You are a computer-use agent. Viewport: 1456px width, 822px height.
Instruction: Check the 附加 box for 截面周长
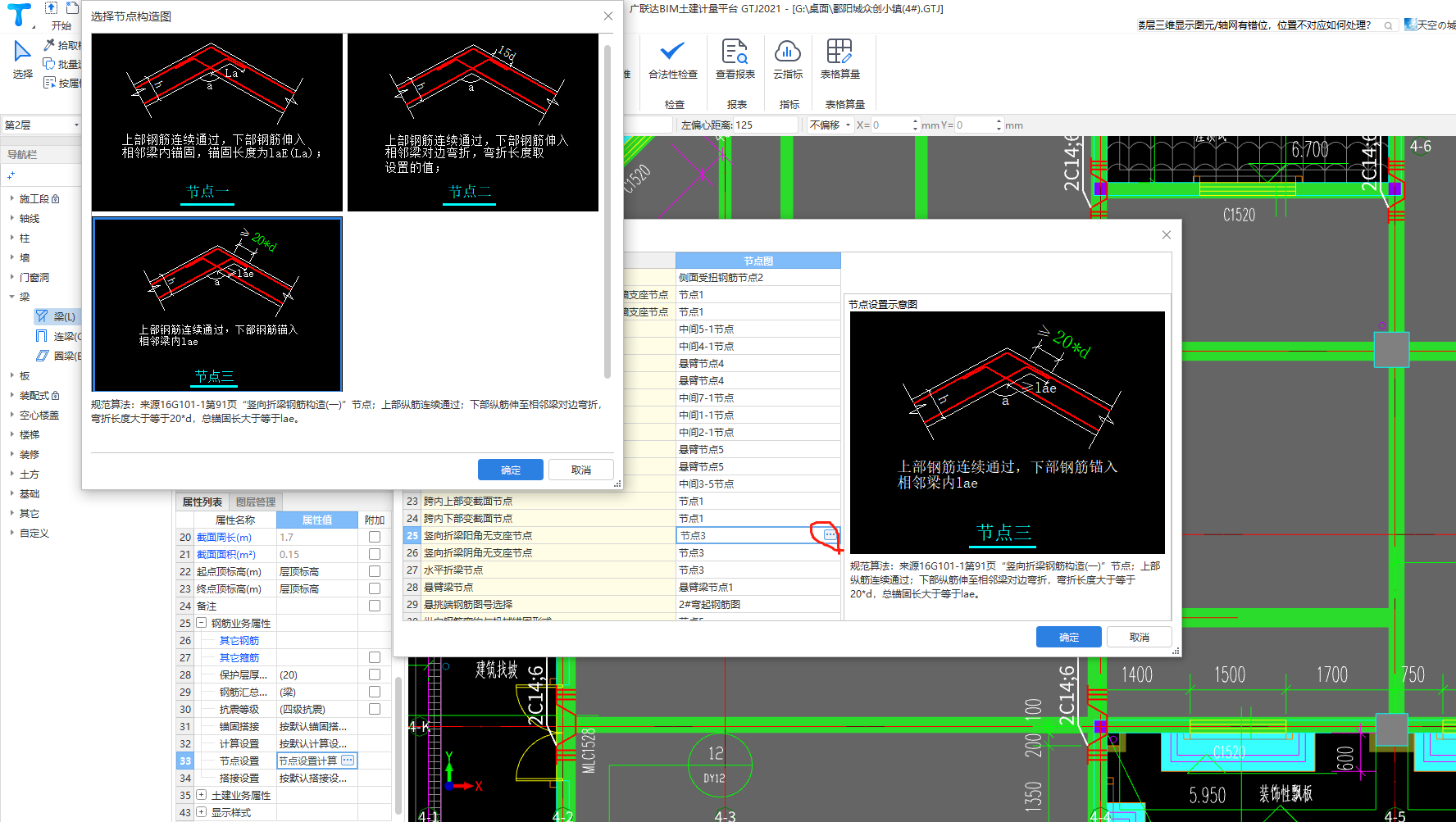click(375, 538)
